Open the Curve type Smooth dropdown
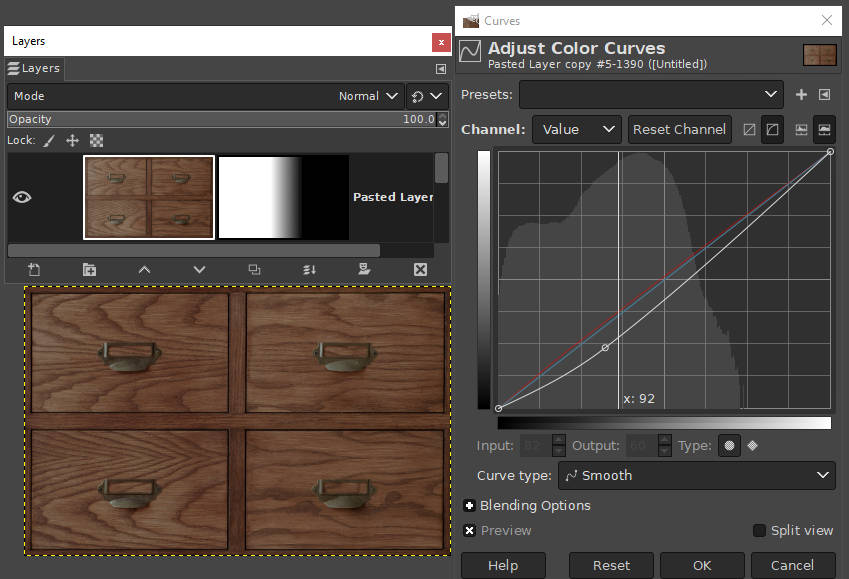 point(656,475)
